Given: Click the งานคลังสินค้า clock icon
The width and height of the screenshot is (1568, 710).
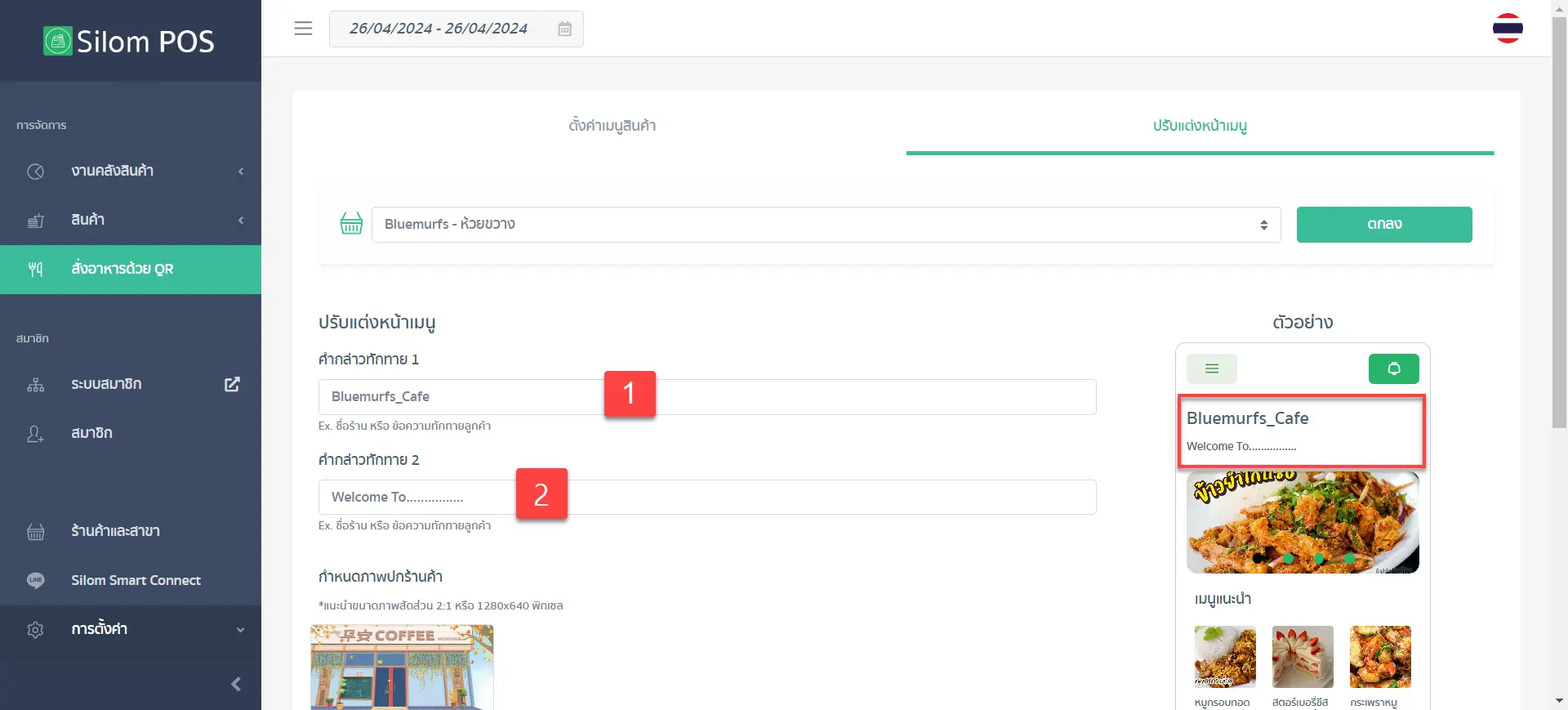Looking at the screenshot, I should coord(36,172).
